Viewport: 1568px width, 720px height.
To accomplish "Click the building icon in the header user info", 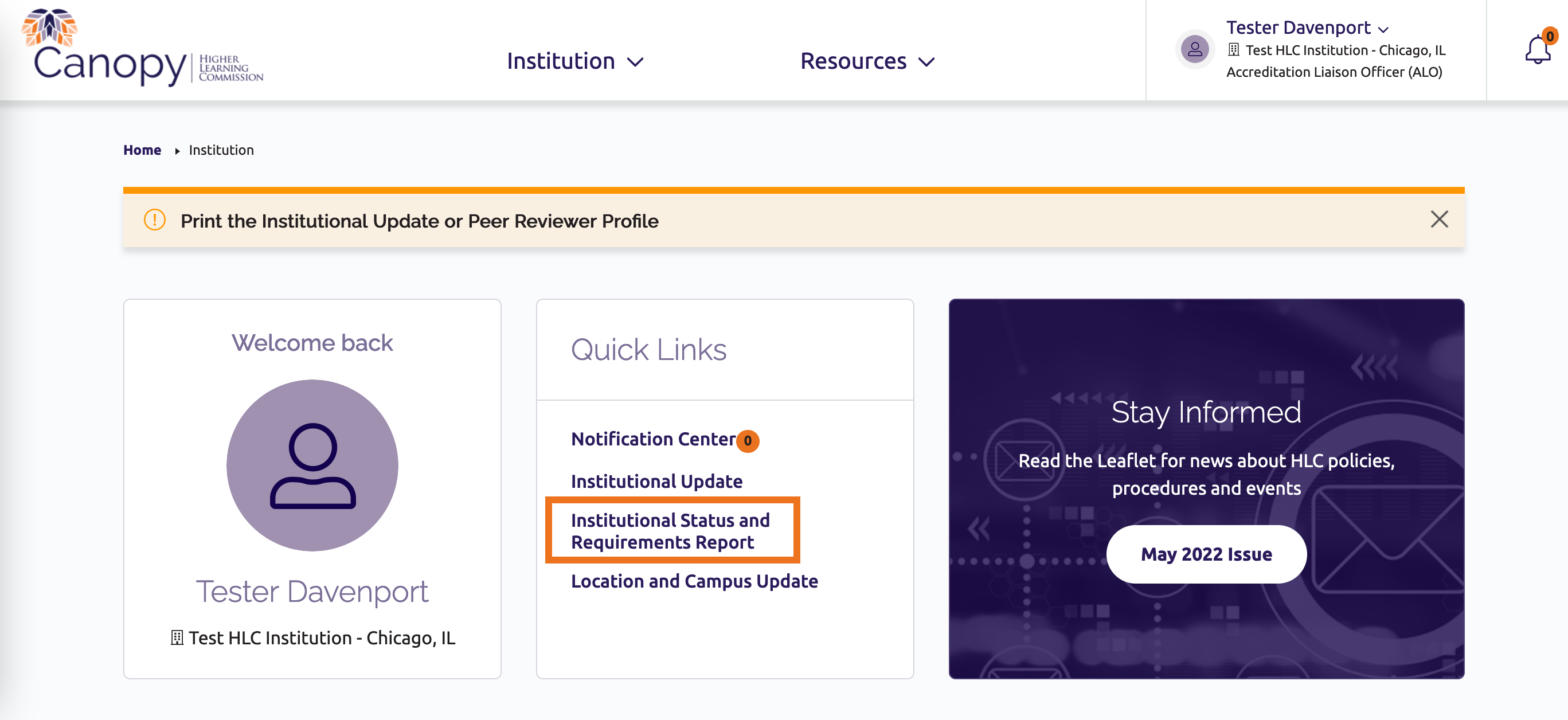I will (1233, 50).
